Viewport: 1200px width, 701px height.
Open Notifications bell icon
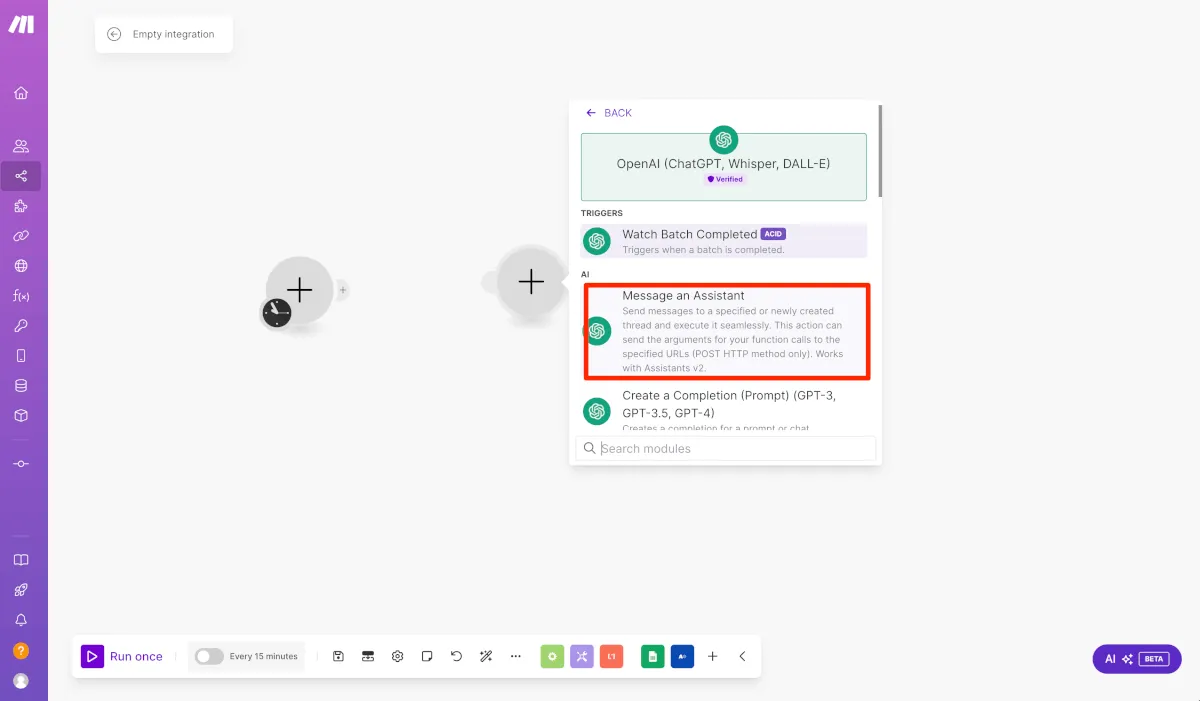[x=21, y=620]
